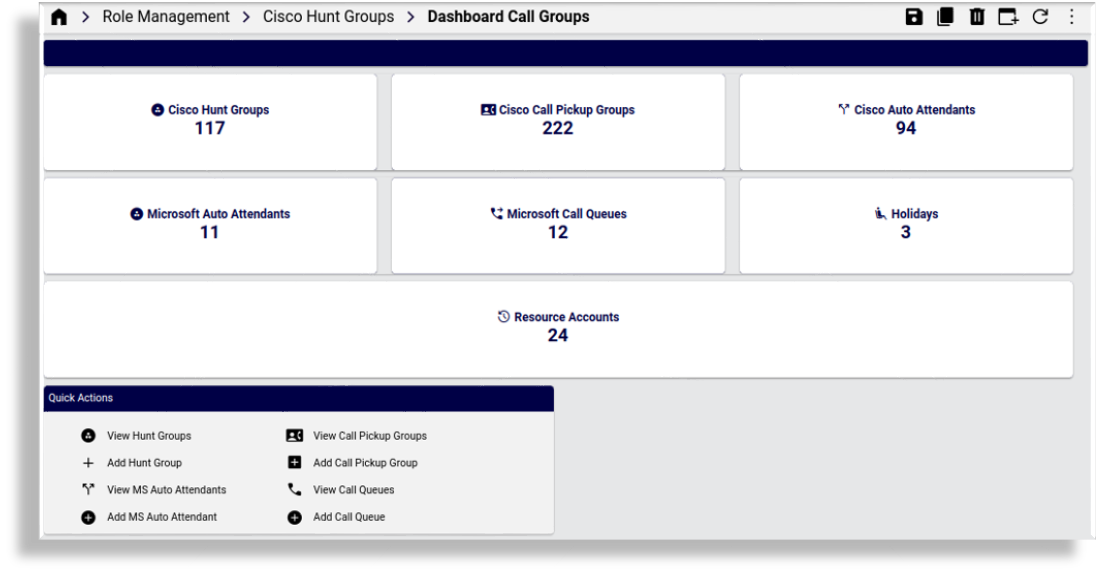Select View Call Queues quick action
The width and height of the screenshot is (1098, 574).
[354, 490]
